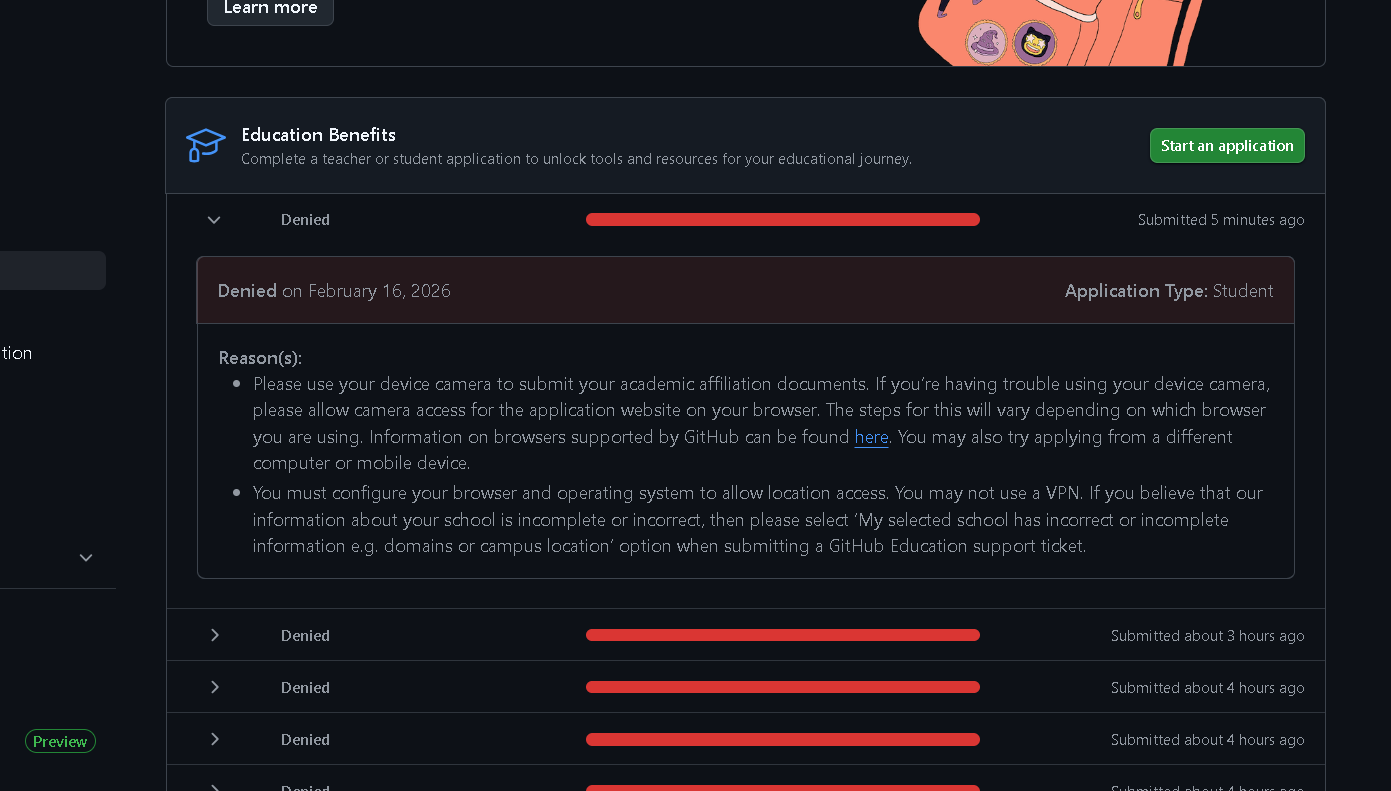This screenshot has width=1391, height=791.
Task: Click the yellow cat badge on backpack
Action: (1034, 44)
